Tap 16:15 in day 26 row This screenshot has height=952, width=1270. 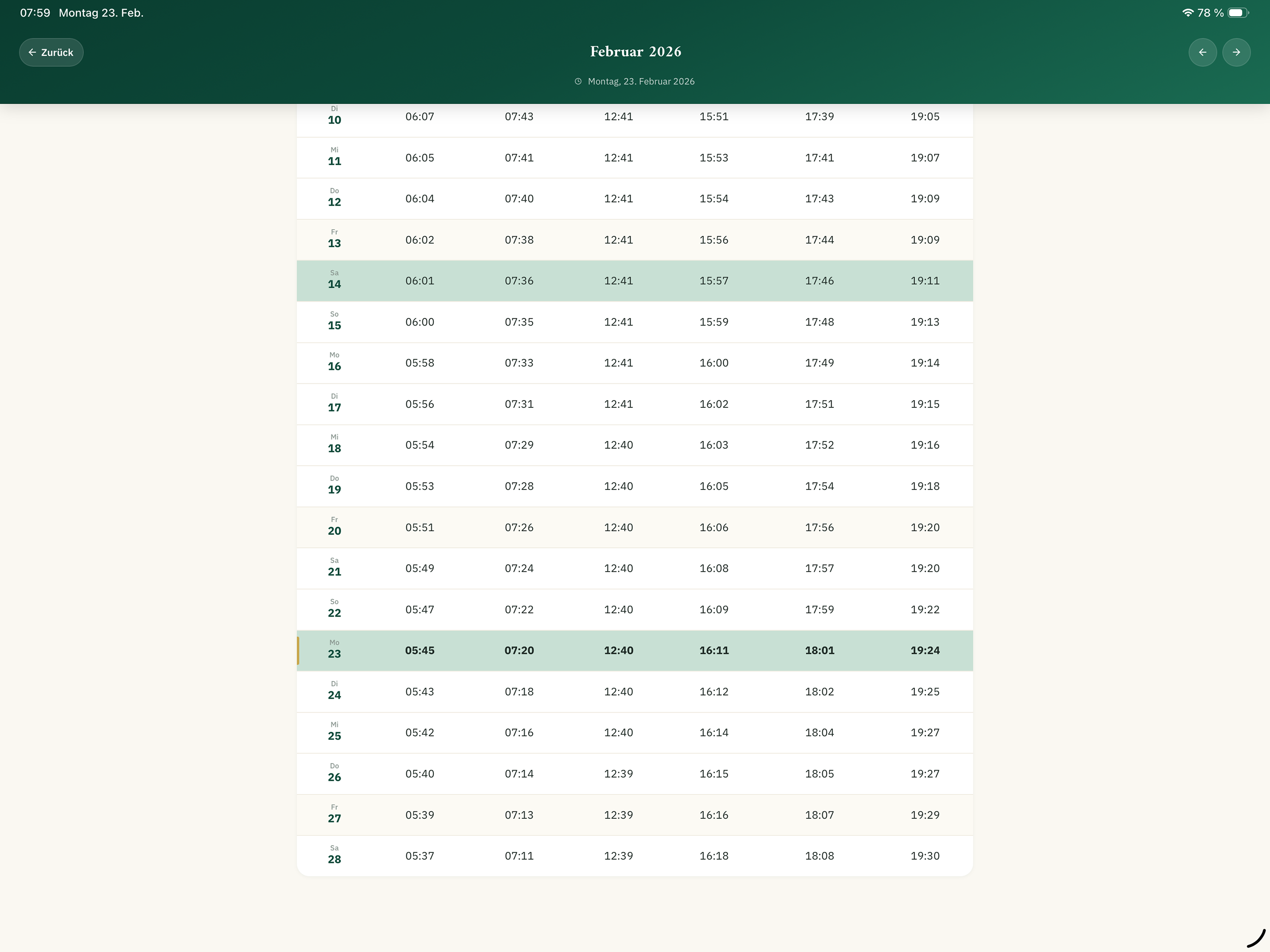coord(713,773)
